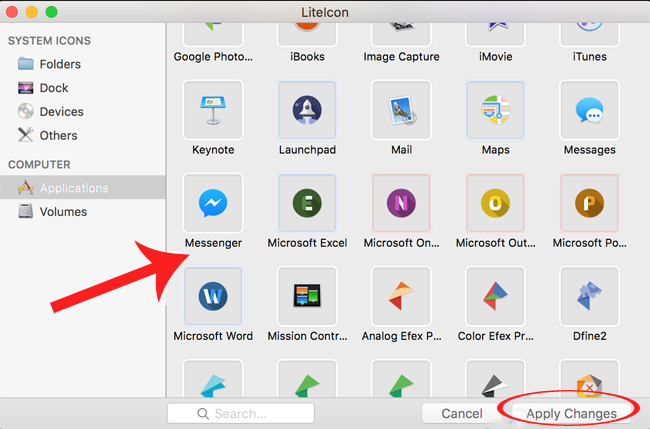Pick the Microsoft PowerPoint icon
This screenshot has height=429, width=650.
coord(589,203)
